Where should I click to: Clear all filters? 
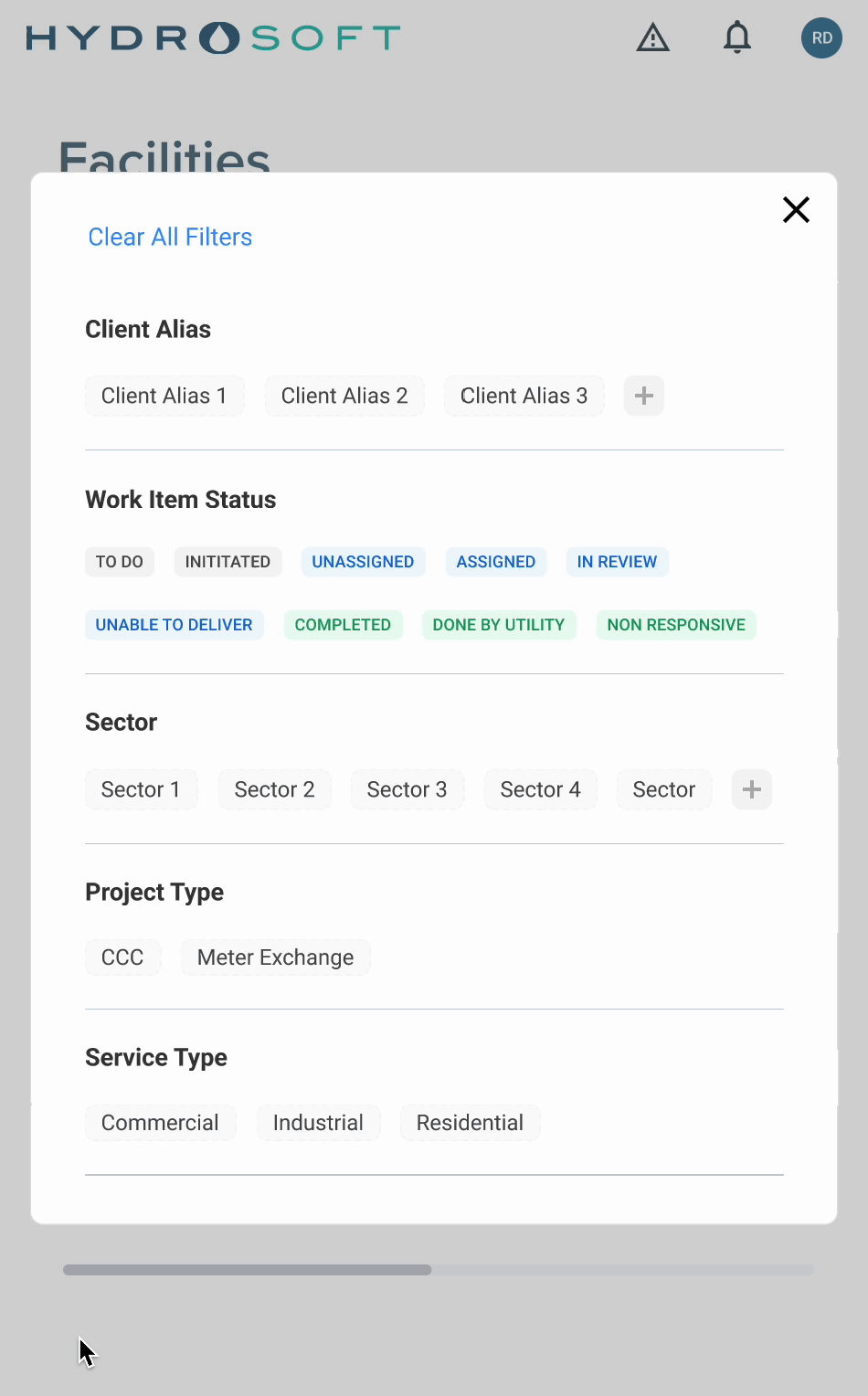click(x=170, y=238)
